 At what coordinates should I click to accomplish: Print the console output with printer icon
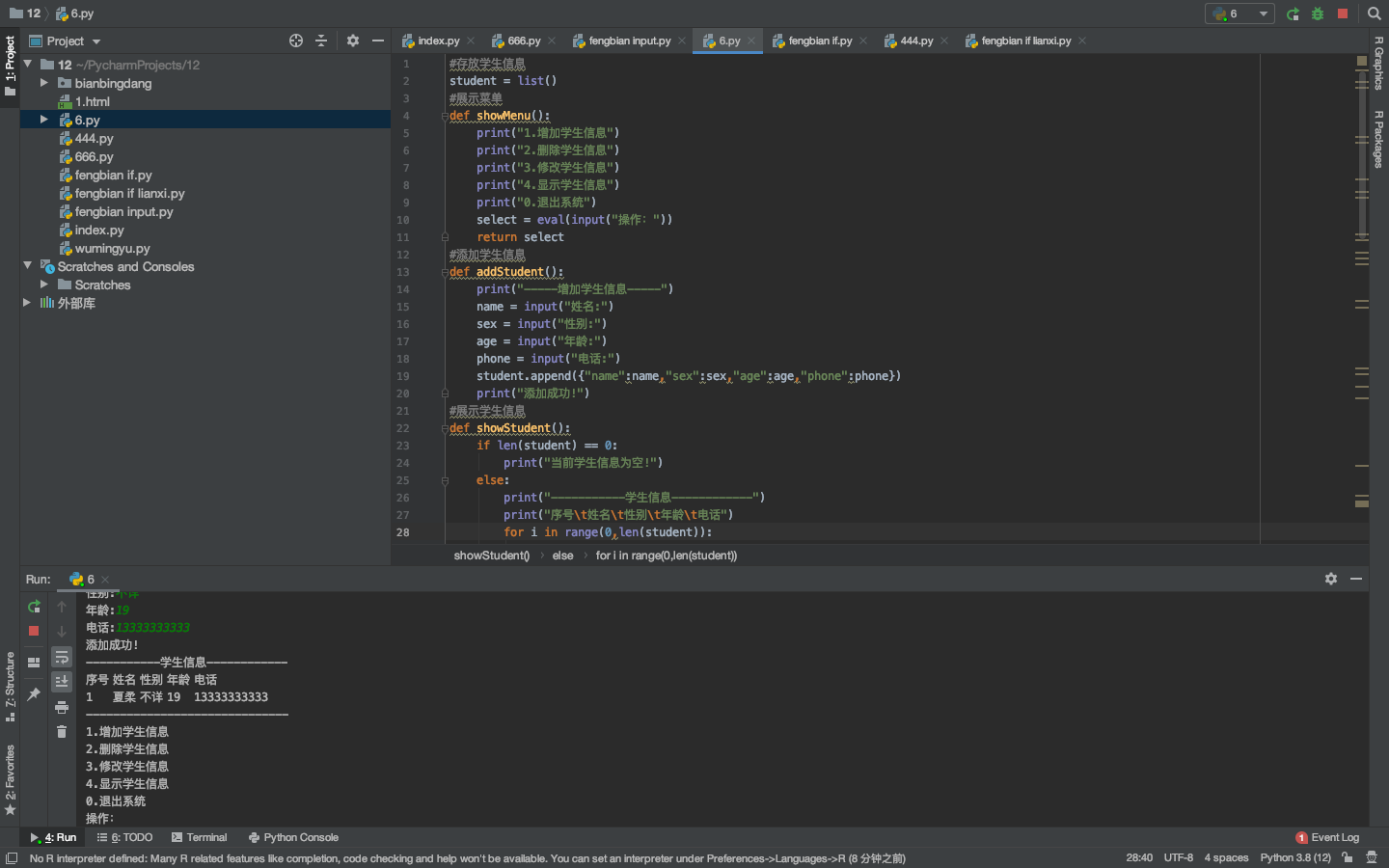(x=62, y=707)
